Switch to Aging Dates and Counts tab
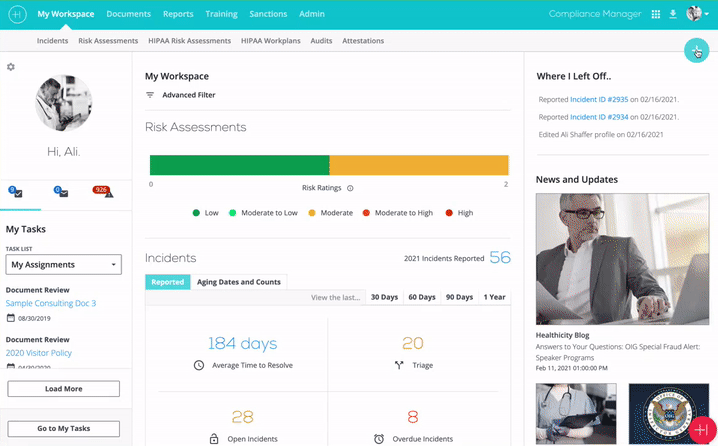The image size is (718, 446). 239,282
